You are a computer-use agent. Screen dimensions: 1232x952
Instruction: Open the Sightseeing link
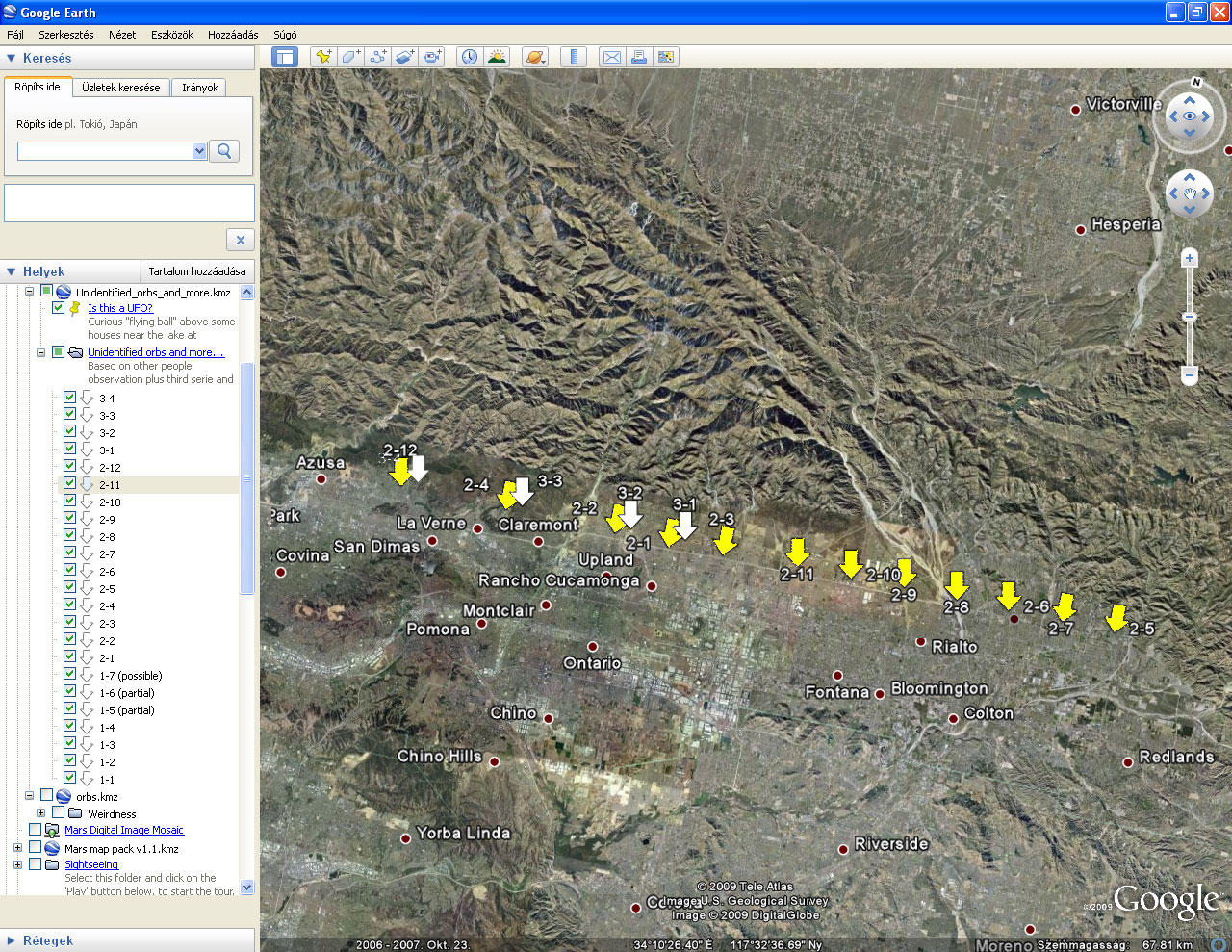pyautogui.click(x=91, y=864)
